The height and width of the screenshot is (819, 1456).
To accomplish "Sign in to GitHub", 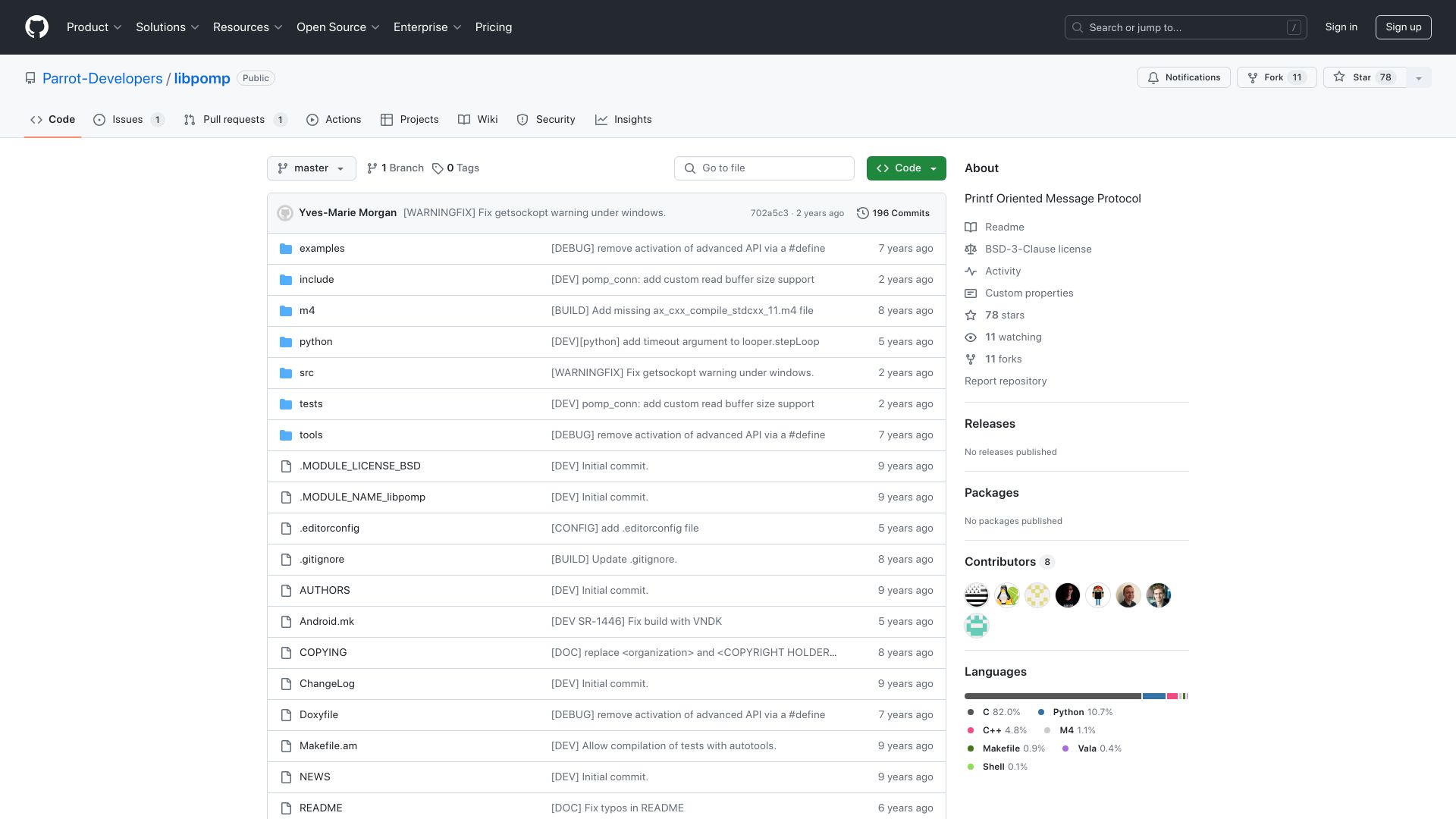I will coord(1341,27).
